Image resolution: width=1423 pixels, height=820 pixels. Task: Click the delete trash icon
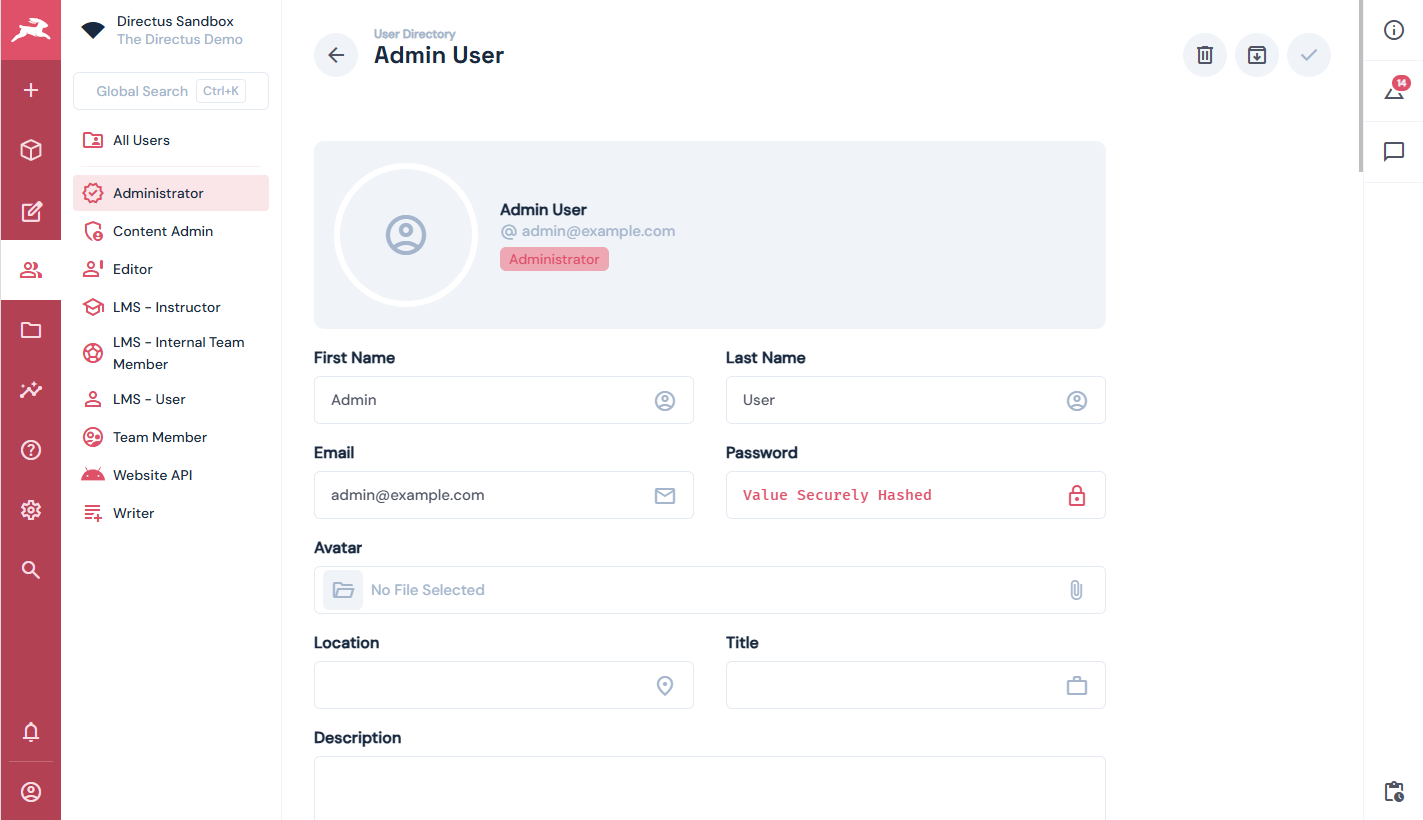point(1205,55)
